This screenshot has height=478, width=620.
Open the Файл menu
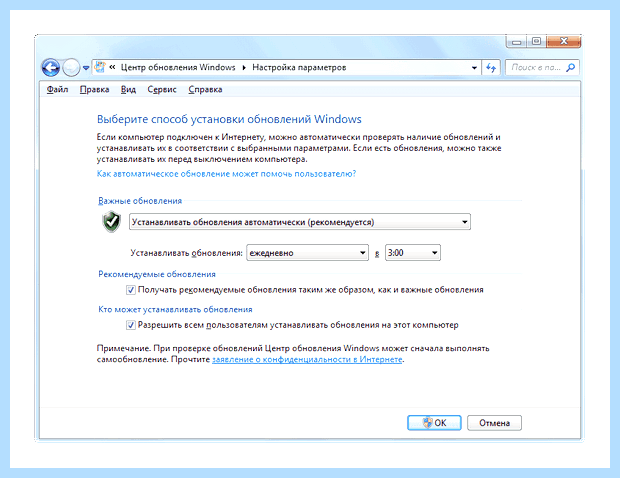pyautogui.click(x=57, y=89)
